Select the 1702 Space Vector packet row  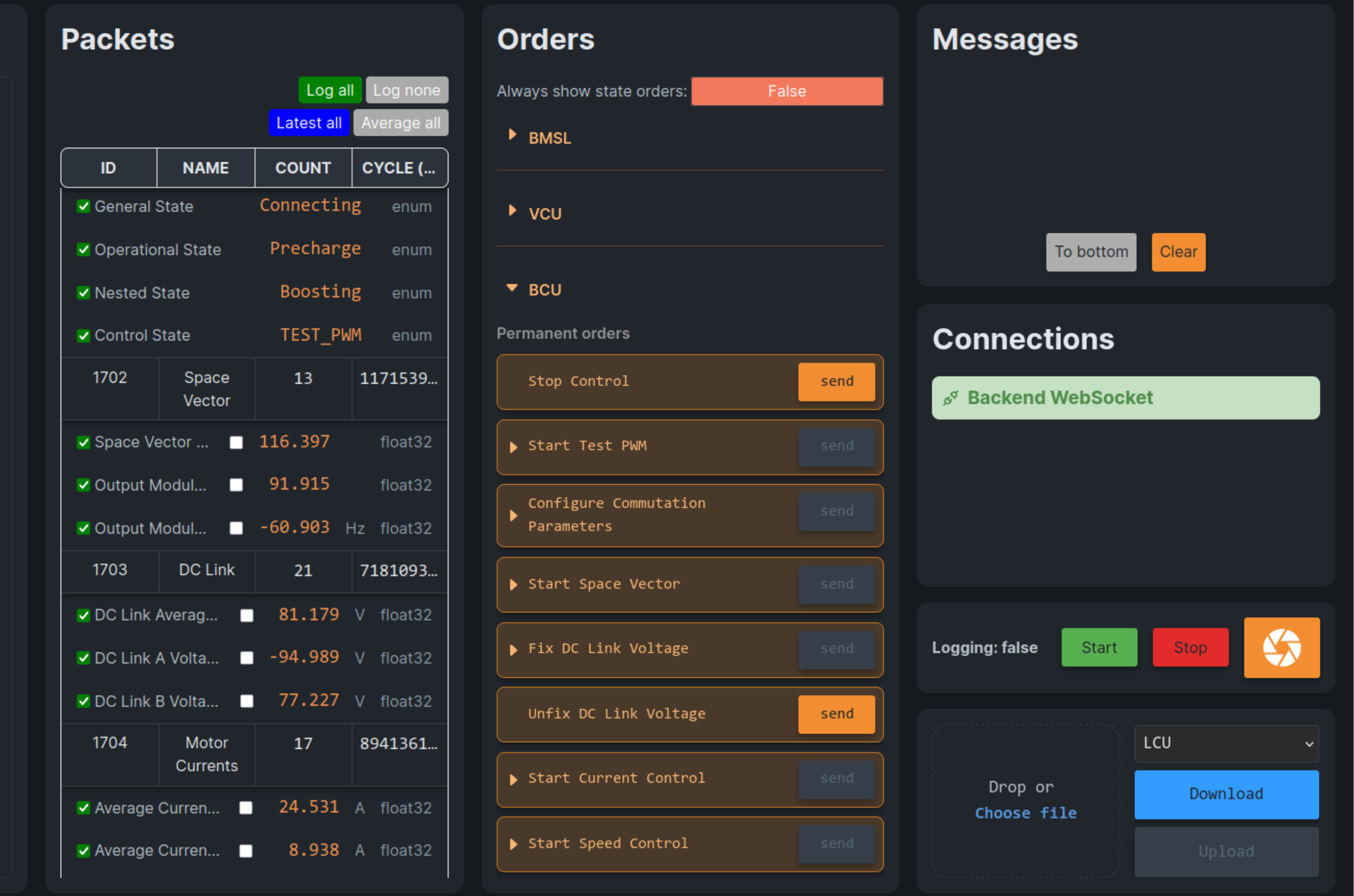point(255,389)
